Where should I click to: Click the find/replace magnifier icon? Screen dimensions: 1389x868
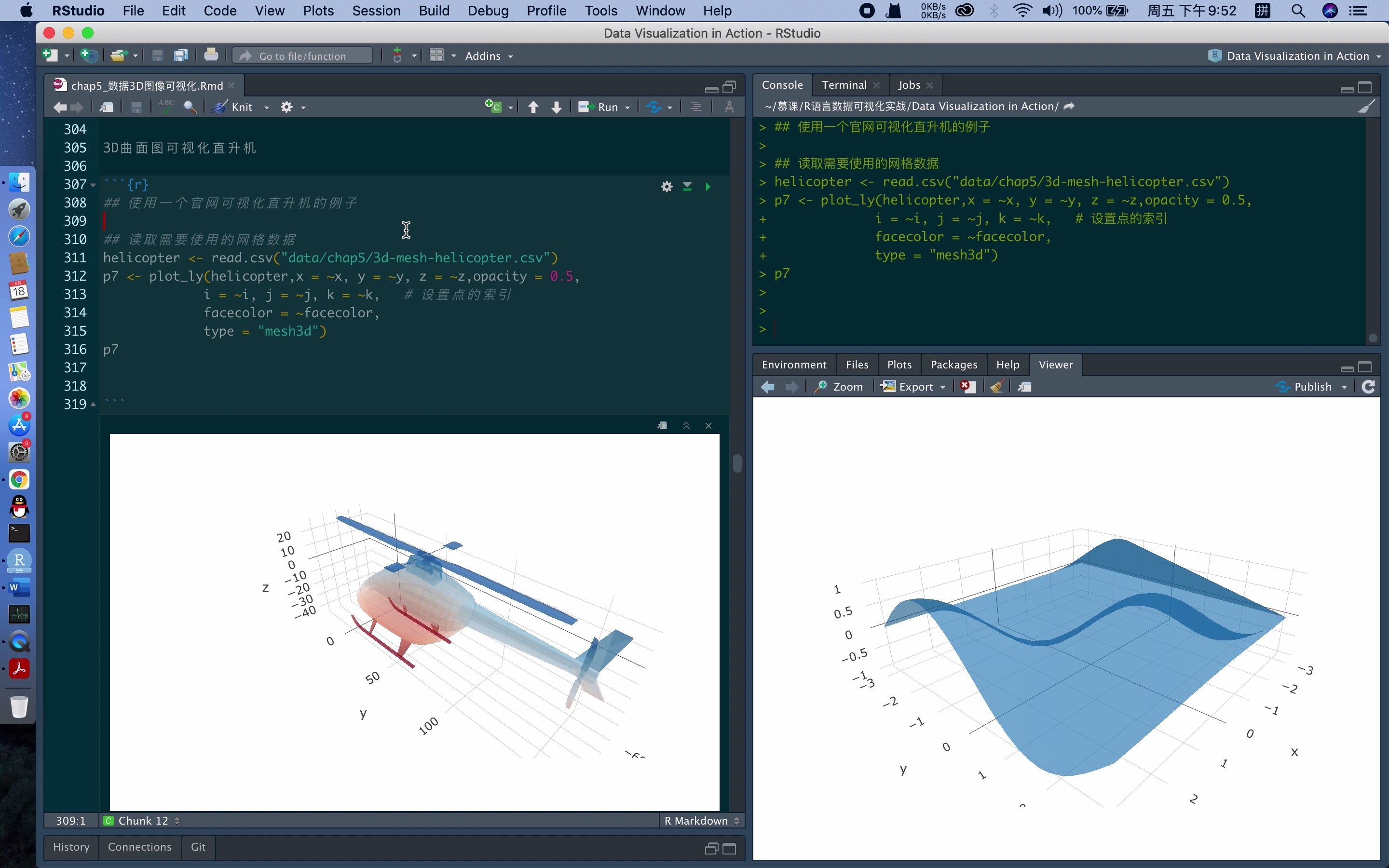tap(190, 108)
